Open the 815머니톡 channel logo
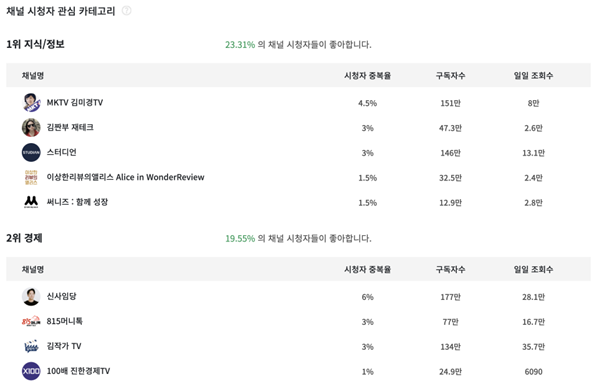This screenshot has height=392, width=602. point(31,321)
